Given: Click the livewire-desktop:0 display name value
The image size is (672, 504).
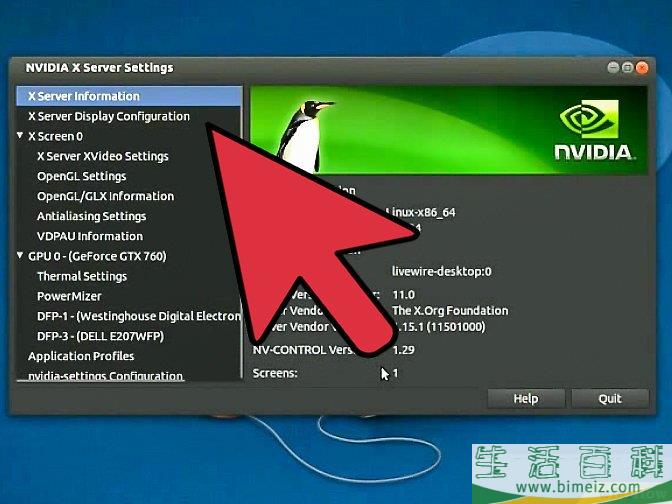Looking at the screenshot, I should coord(442,271).
